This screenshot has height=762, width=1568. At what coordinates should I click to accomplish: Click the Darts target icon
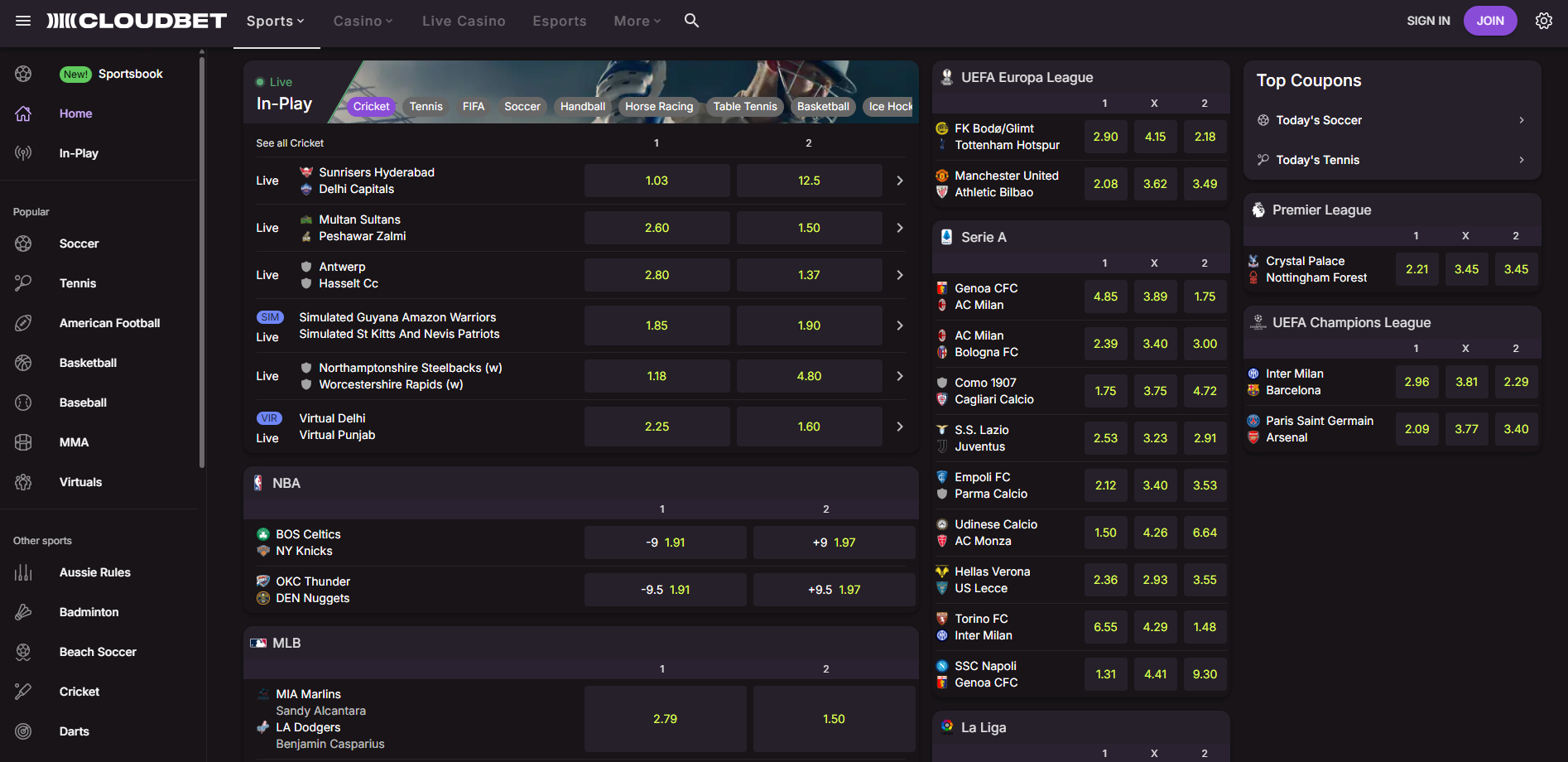(x=23, y=731)
